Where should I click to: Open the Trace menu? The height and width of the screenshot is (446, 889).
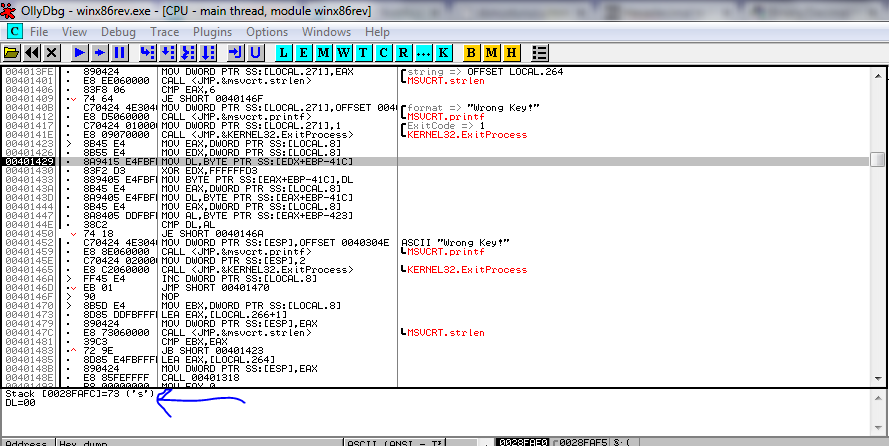pos(164,32)
